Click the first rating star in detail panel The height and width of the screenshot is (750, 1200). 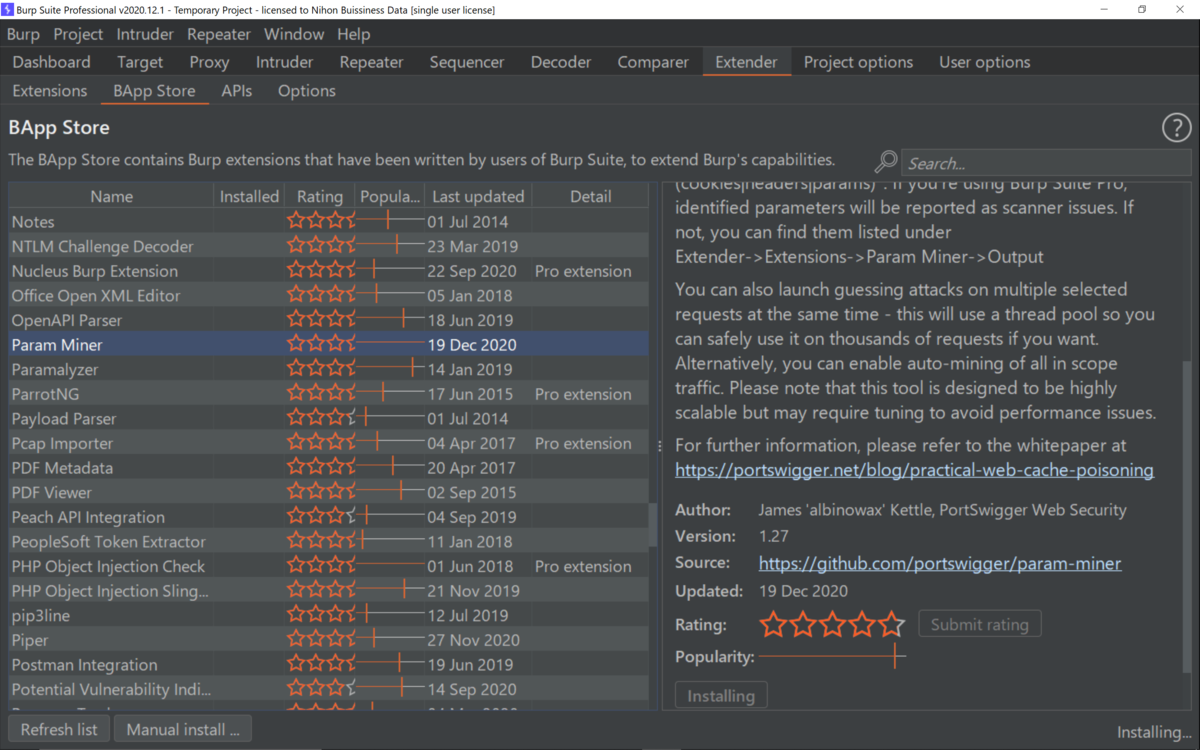773,625
